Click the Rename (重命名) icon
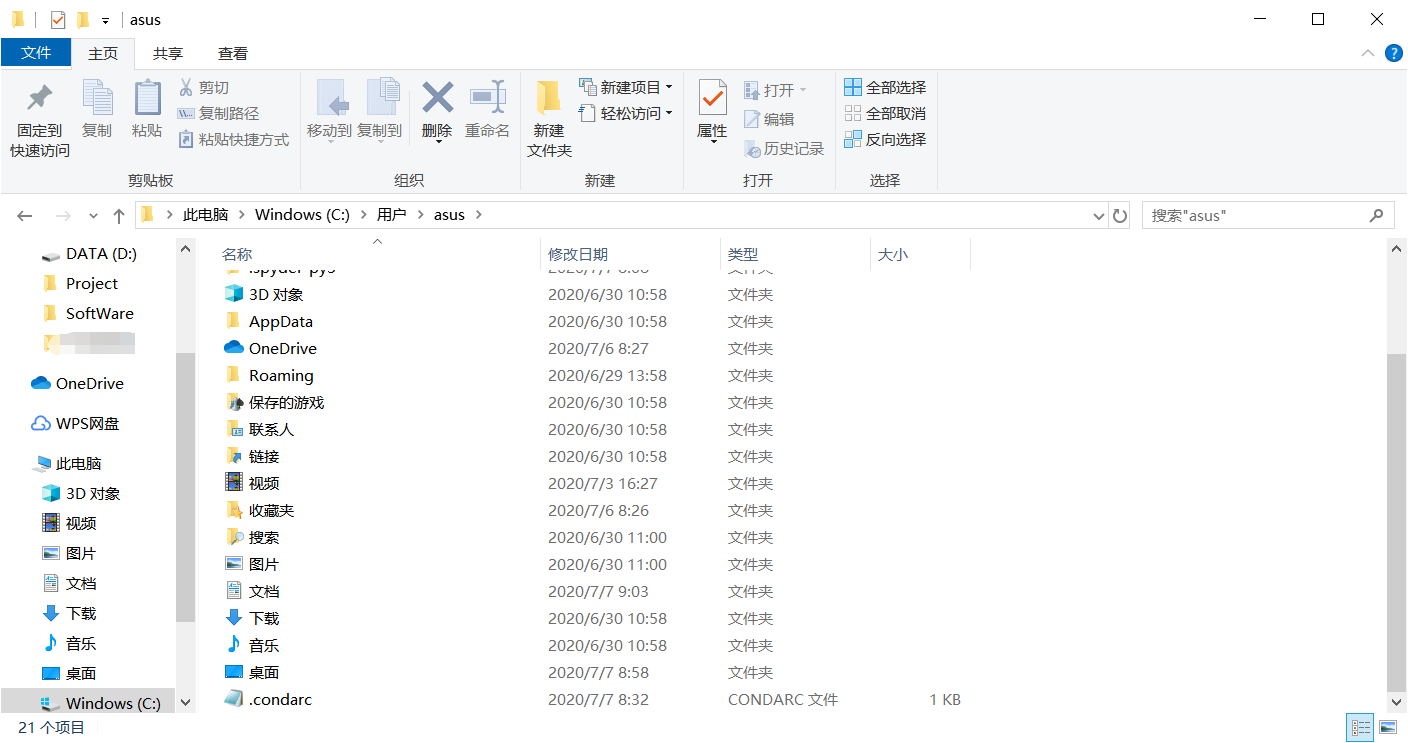Viewport: 1408px width, 743px height. (487, 98)
